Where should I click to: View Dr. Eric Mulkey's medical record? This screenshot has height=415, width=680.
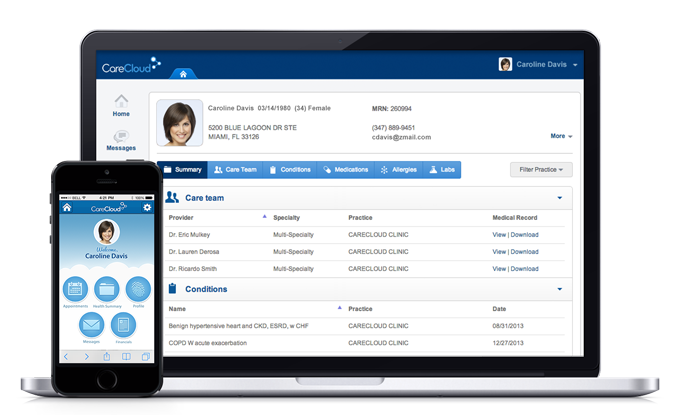coord(499,235)
